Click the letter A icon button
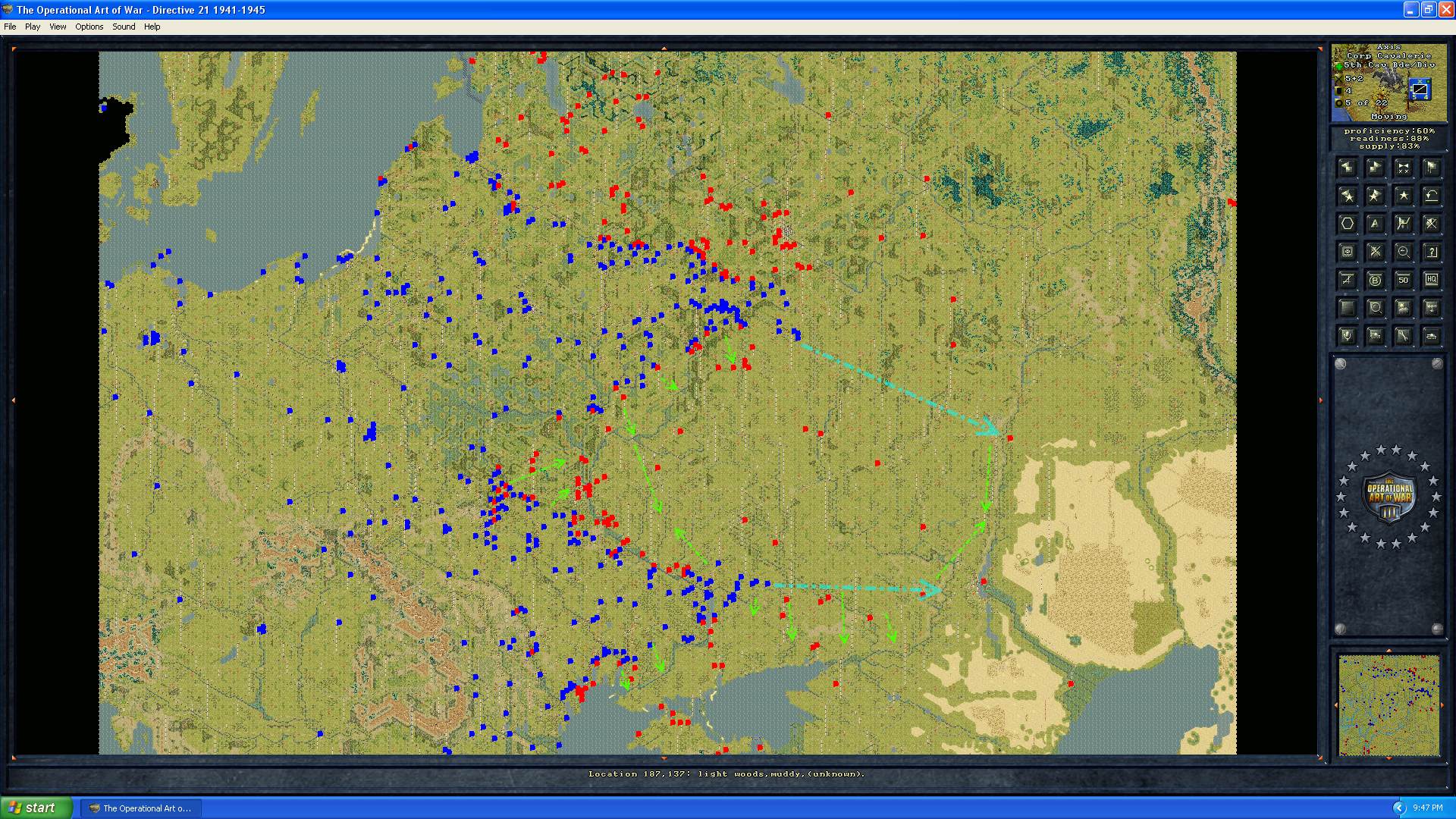The width and height of the screenshot is (1456, 819). coord(1375,224)
